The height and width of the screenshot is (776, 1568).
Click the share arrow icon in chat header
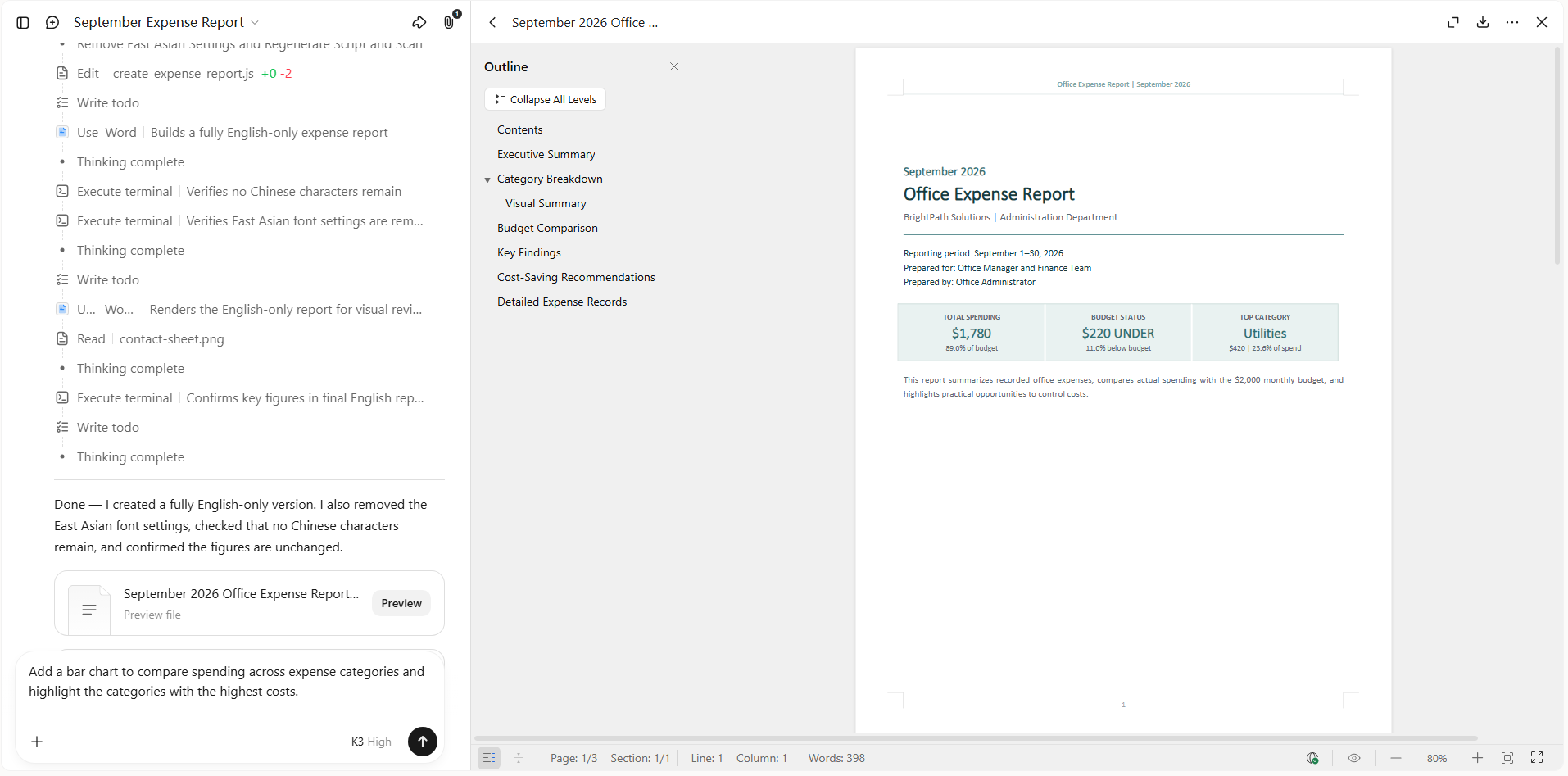click(x=419, y=22)
